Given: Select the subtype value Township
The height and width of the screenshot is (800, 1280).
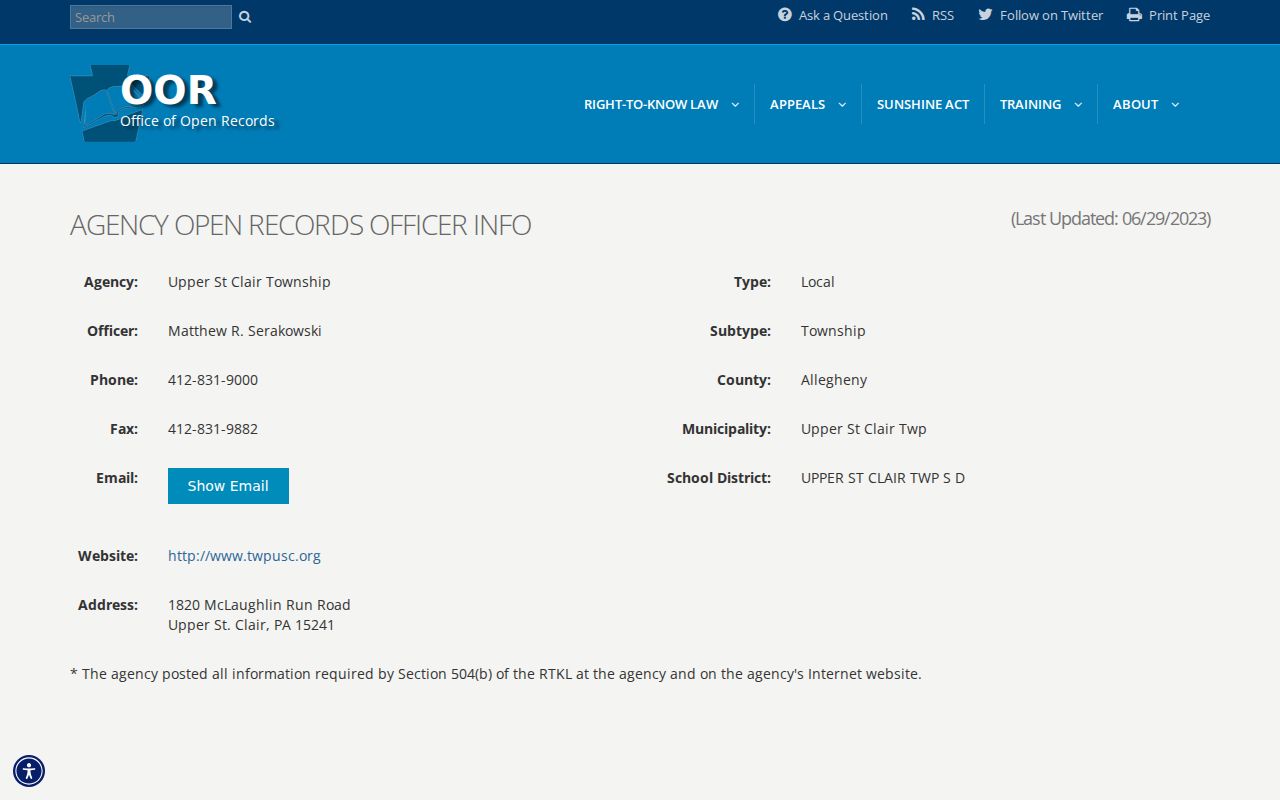Looking at the screenshot, I should (x=833, y=331).
